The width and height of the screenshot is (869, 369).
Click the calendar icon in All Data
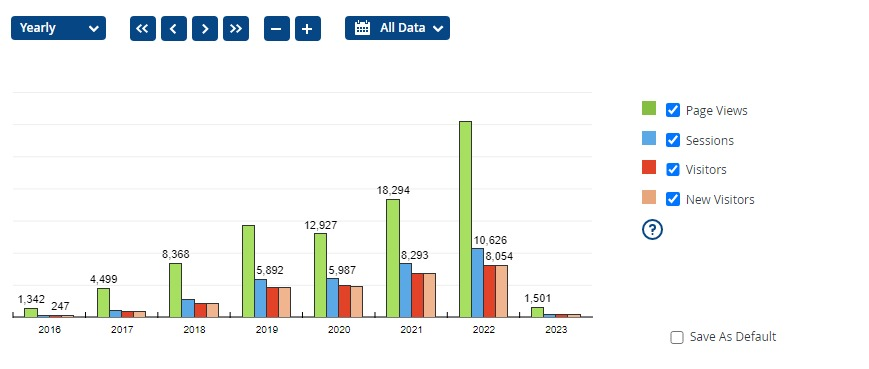pyautogui.click(x=362, y=28)
